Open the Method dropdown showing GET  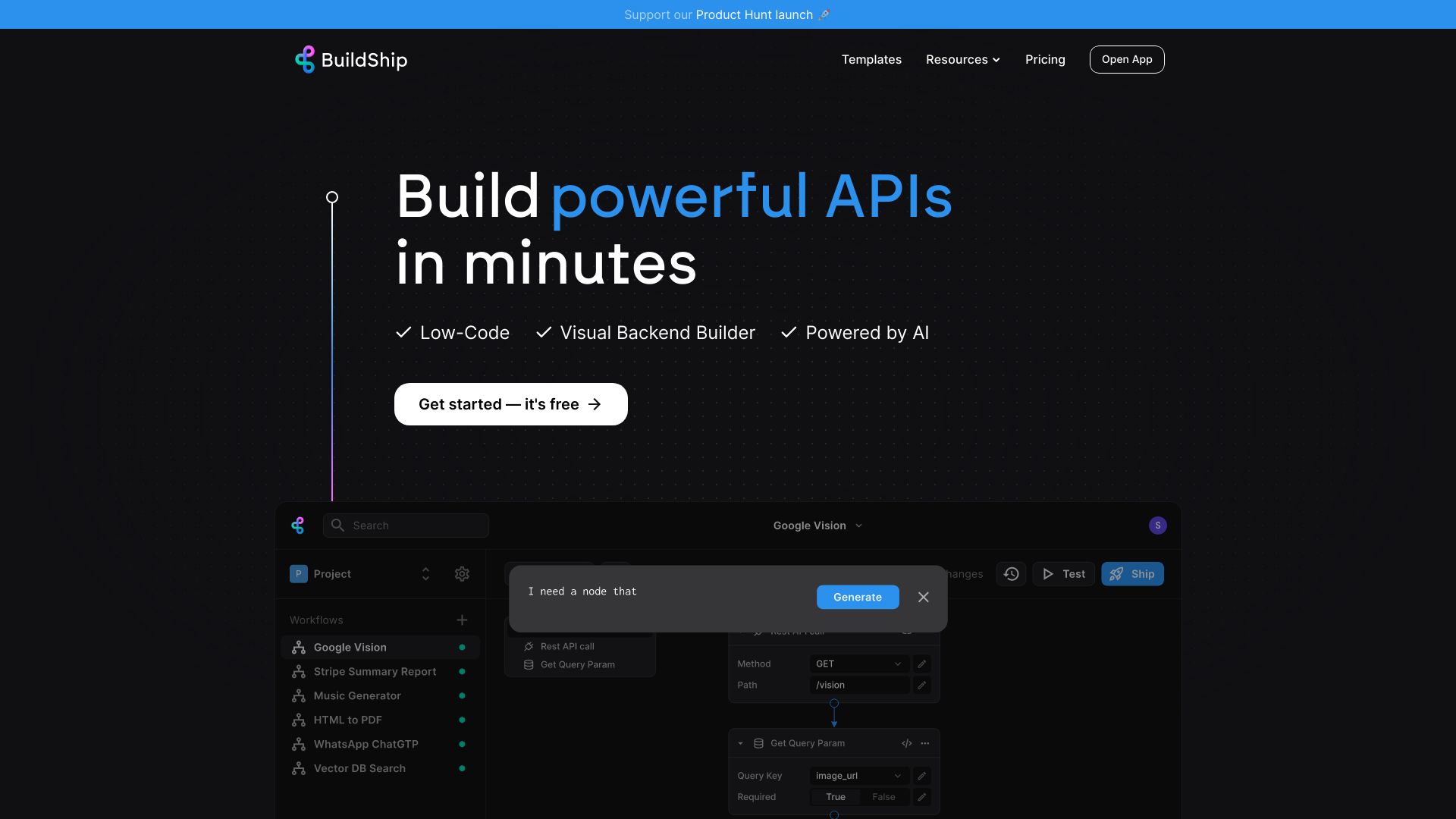[858, 664]
